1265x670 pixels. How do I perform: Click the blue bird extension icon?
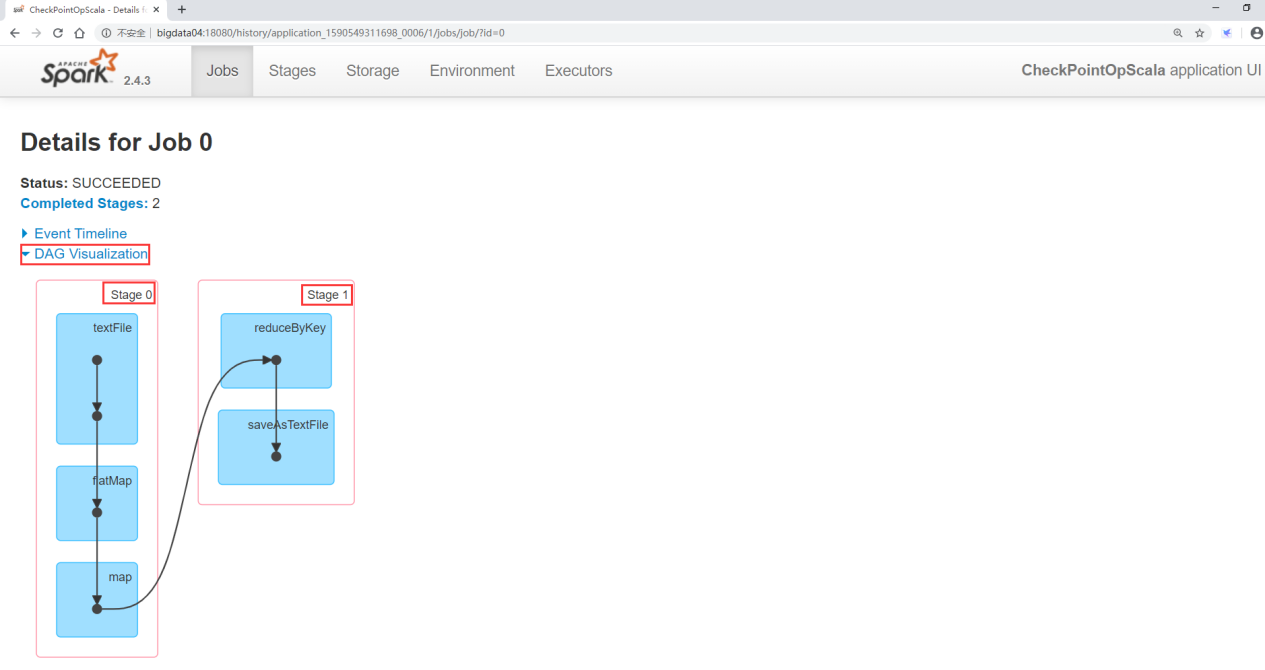(x=1228, y=33)
